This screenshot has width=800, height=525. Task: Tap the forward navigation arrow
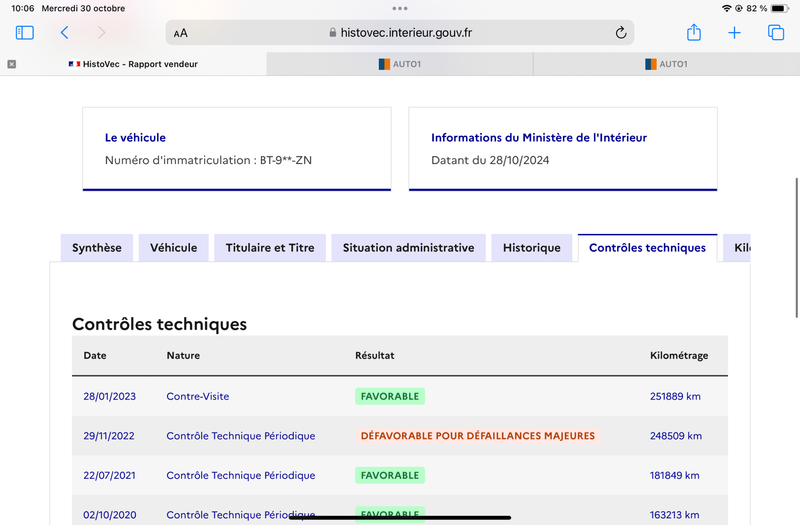coord(102,33)
